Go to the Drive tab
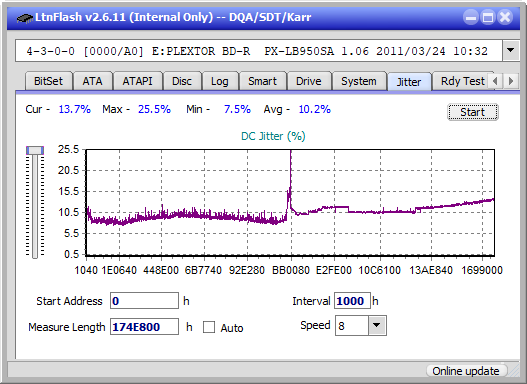The height and width of the screenshot is (384, 527). pos(309,81)
